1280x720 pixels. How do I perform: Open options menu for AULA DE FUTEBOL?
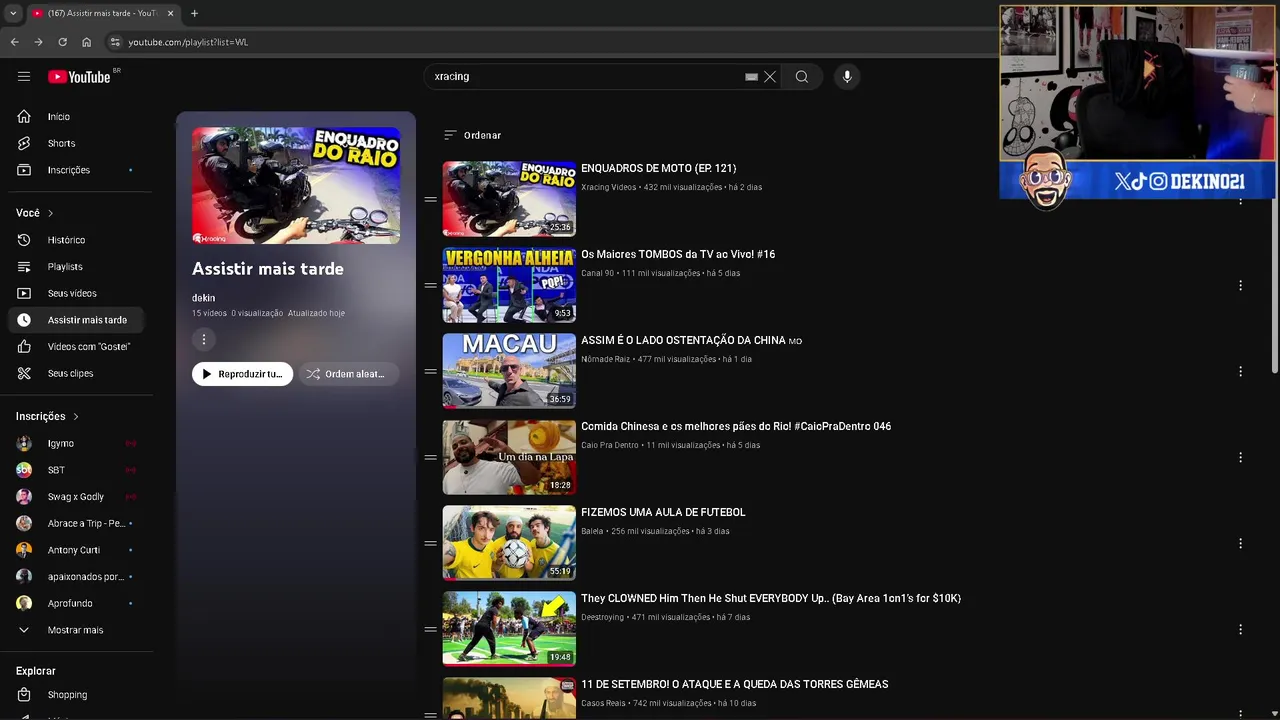pyautogui.click(x=1240, y=543)
